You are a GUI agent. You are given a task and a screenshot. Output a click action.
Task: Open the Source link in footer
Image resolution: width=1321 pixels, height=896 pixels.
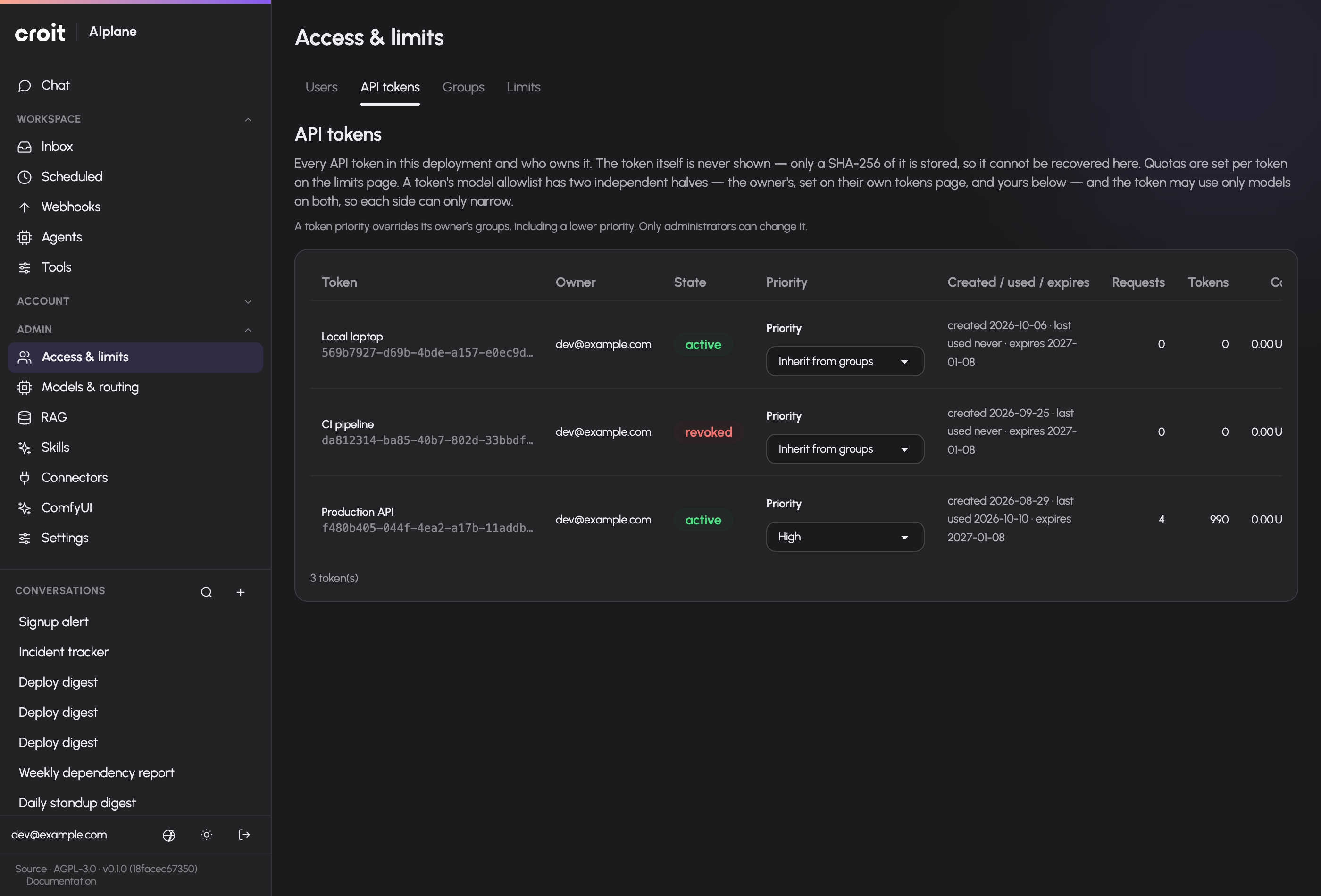coord(31,869)
